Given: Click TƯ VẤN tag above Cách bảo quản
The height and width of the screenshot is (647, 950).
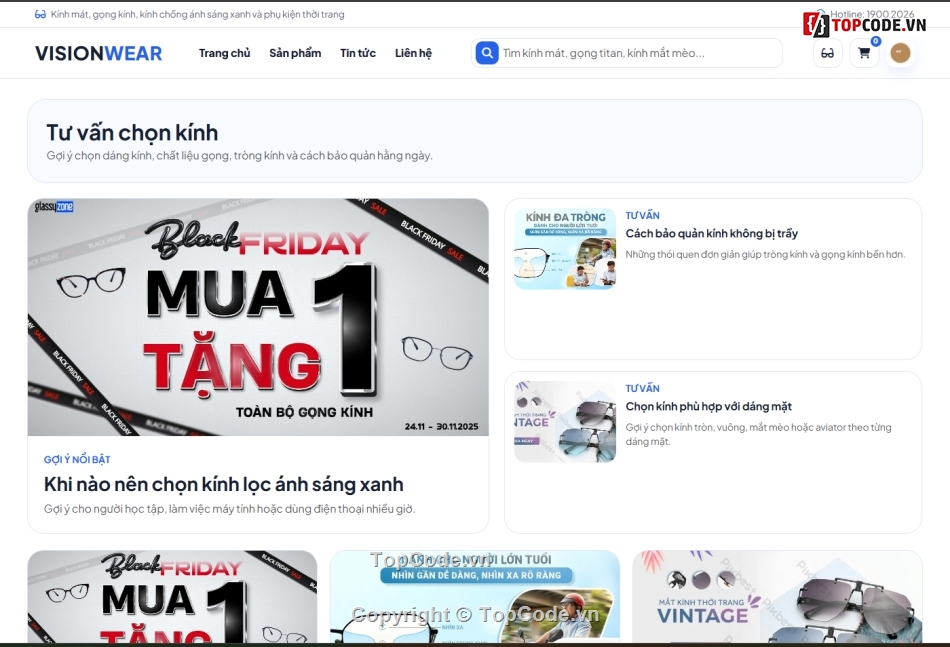Looking at the screenshot, I should click(642, 215).
